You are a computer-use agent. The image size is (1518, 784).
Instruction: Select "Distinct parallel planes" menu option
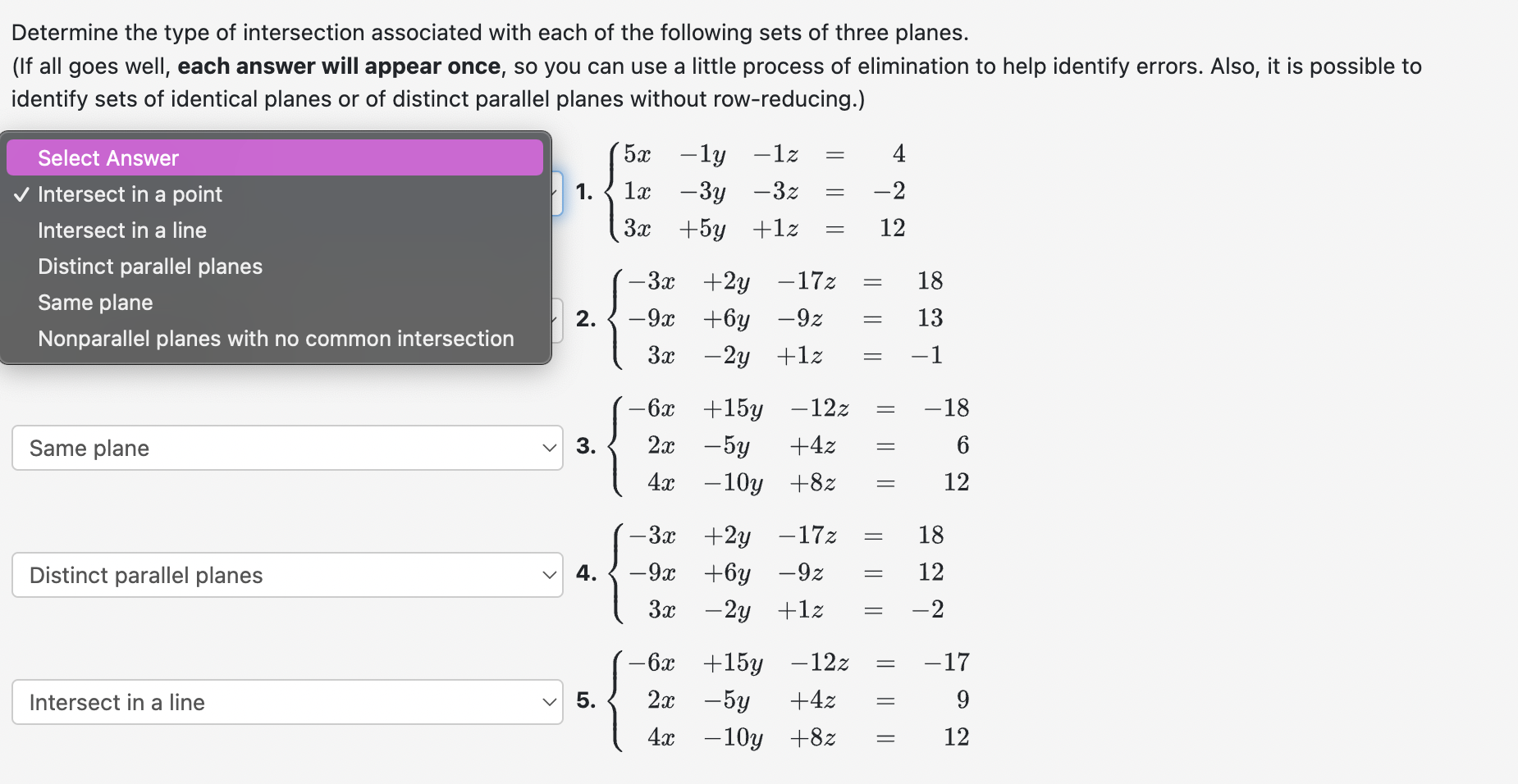coord(149,267)
